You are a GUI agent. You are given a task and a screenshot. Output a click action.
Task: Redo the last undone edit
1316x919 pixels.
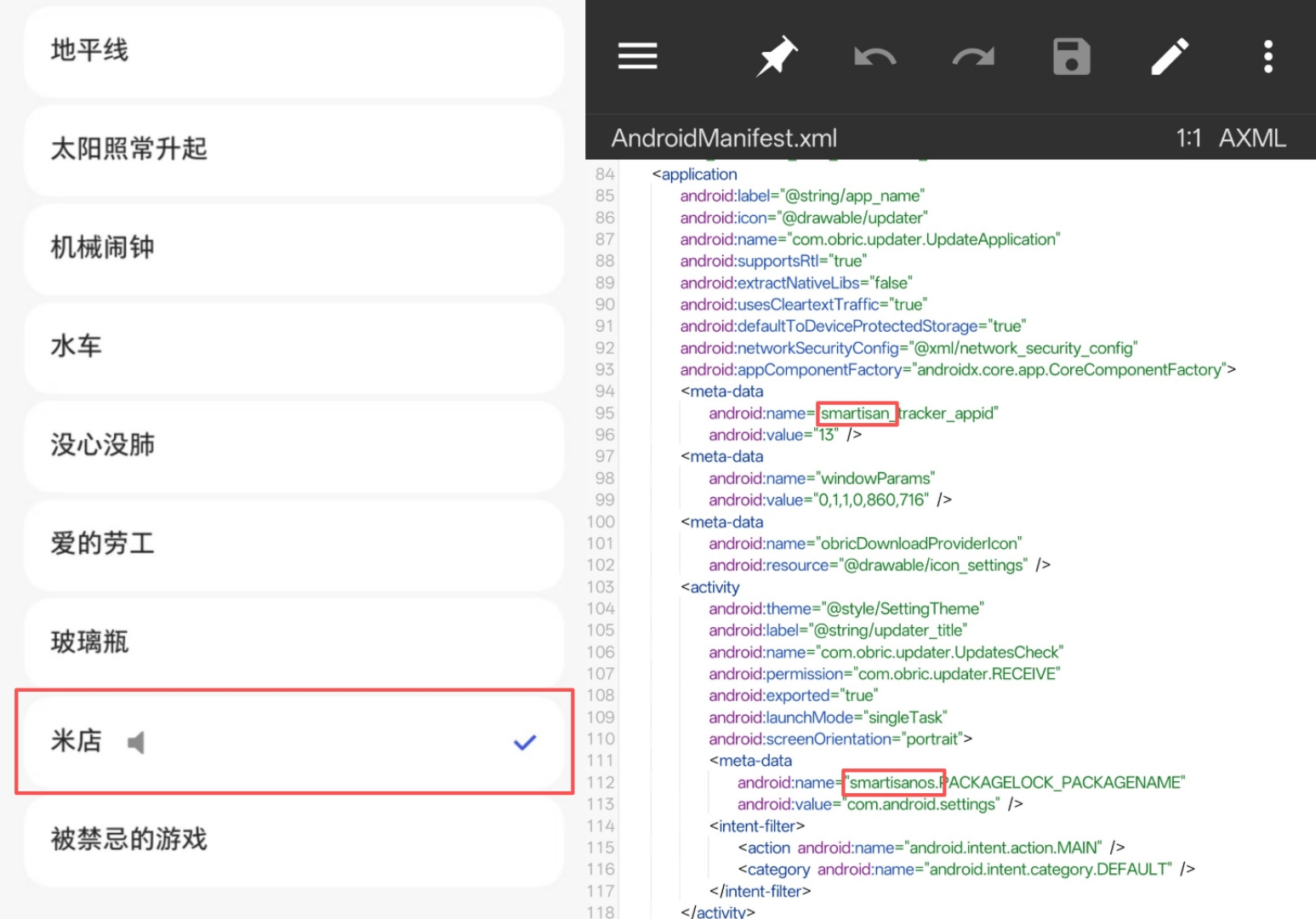coord(973,57)
